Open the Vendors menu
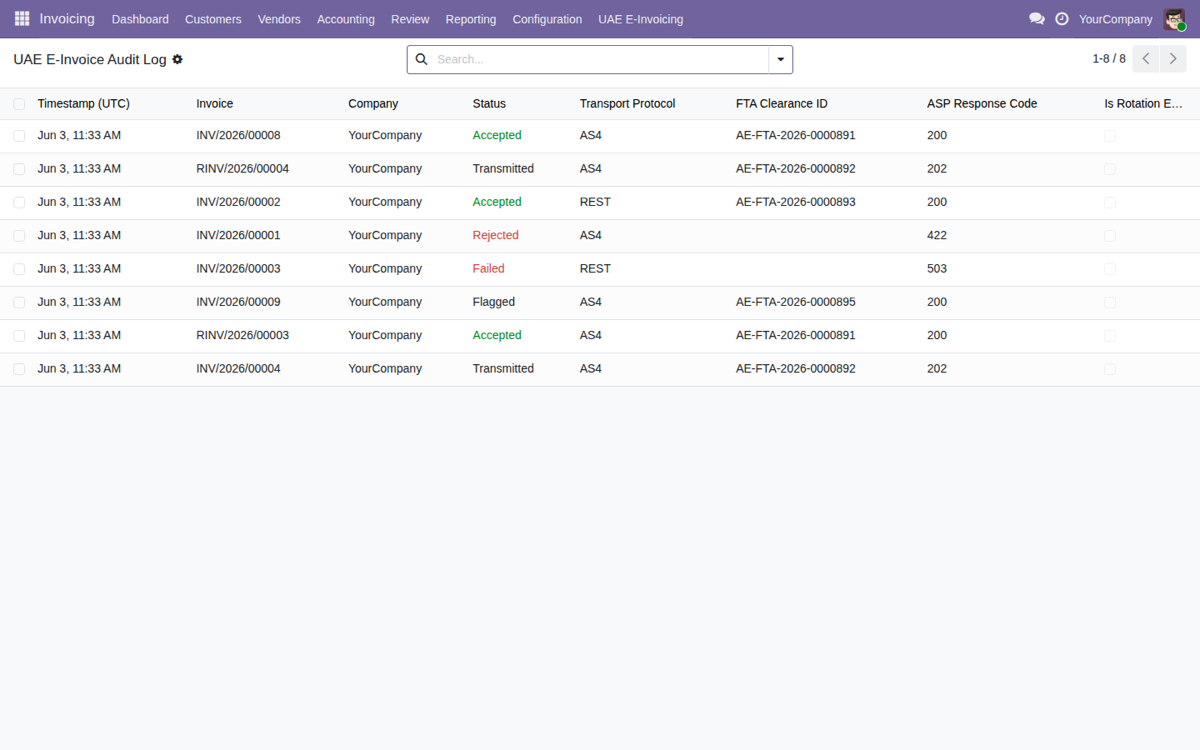The width and height of the screenshot is (1200, 750). [x=279, y=19]
